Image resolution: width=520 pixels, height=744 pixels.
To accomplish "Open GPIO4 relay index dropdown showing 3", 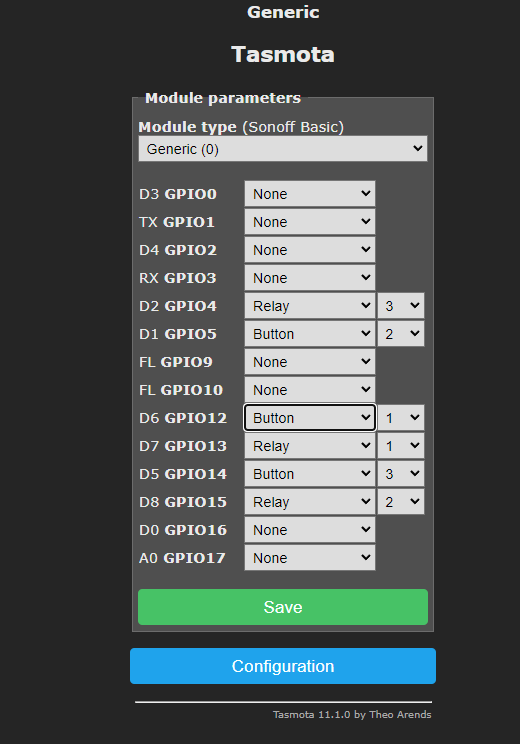I will click(401, 306).
